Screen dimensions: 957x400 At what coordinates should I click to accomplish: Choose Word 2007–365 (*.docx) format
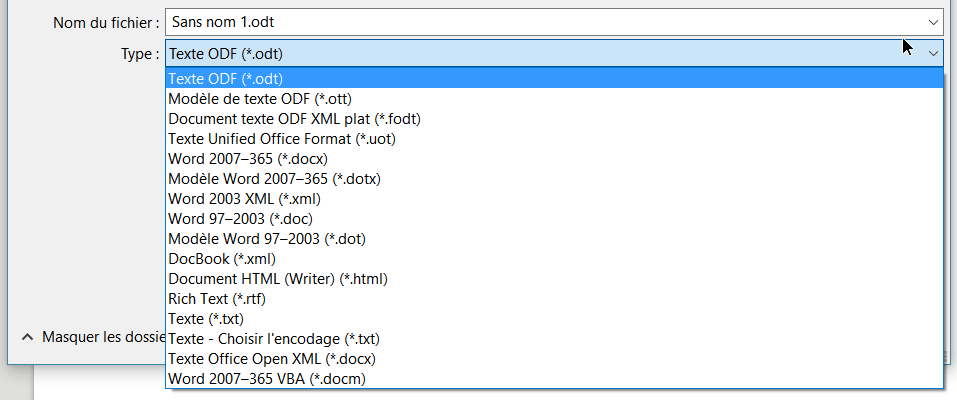pos(554,159)
